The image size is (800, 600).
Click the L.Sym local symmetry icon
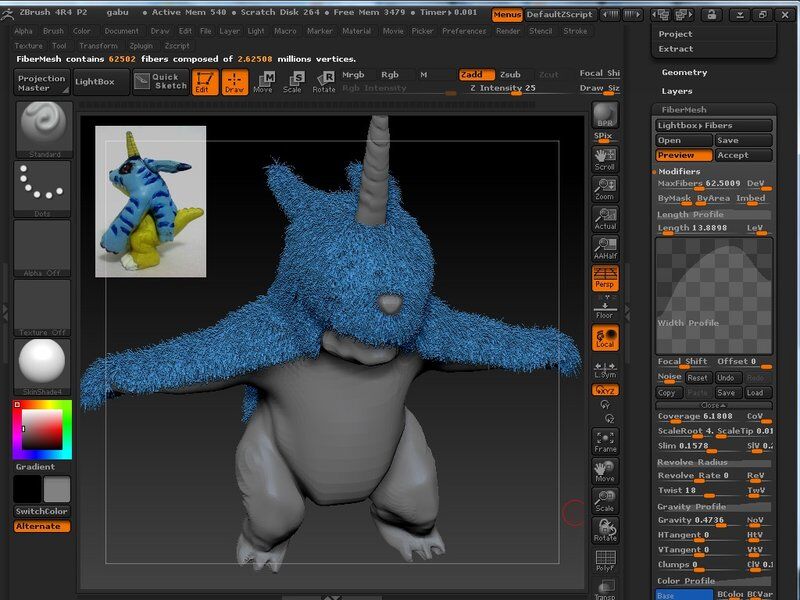605,370
